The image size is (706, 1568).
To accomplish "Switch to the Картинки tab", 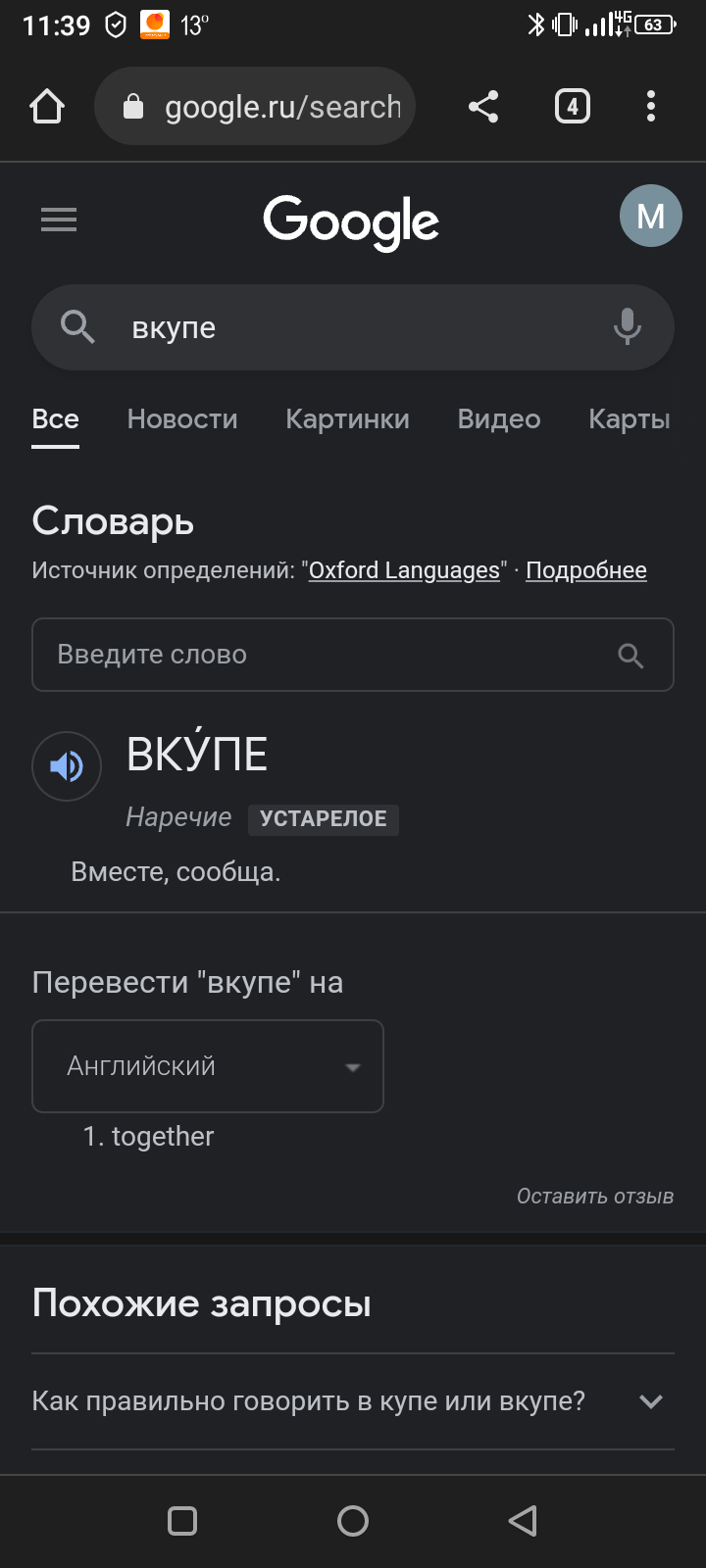I will 347,419.
